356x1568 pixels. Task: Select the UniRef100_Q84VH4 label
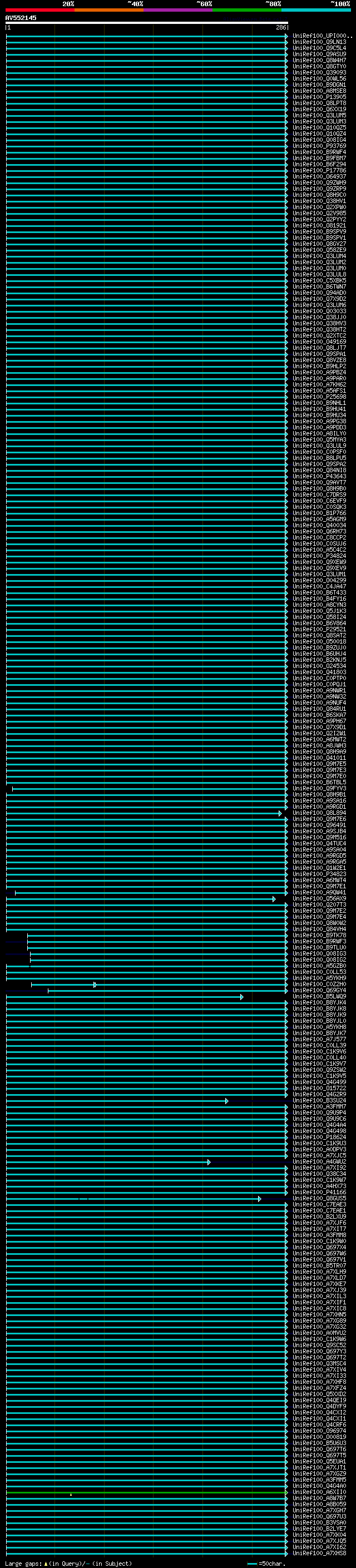coord(319,929)
